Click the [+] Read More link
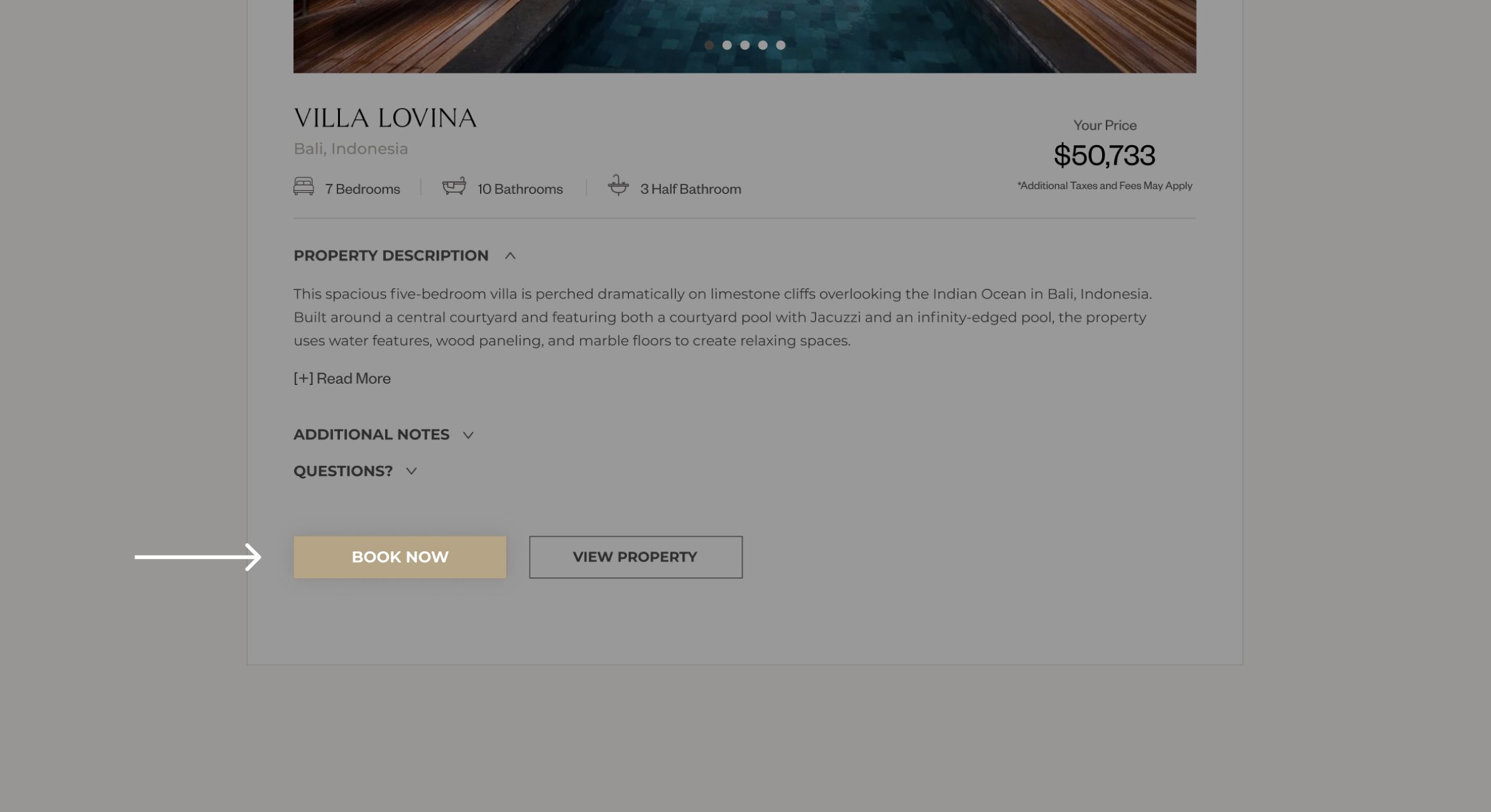The width and height of the screenshot is (1491, 812). [x=342, y=378]
